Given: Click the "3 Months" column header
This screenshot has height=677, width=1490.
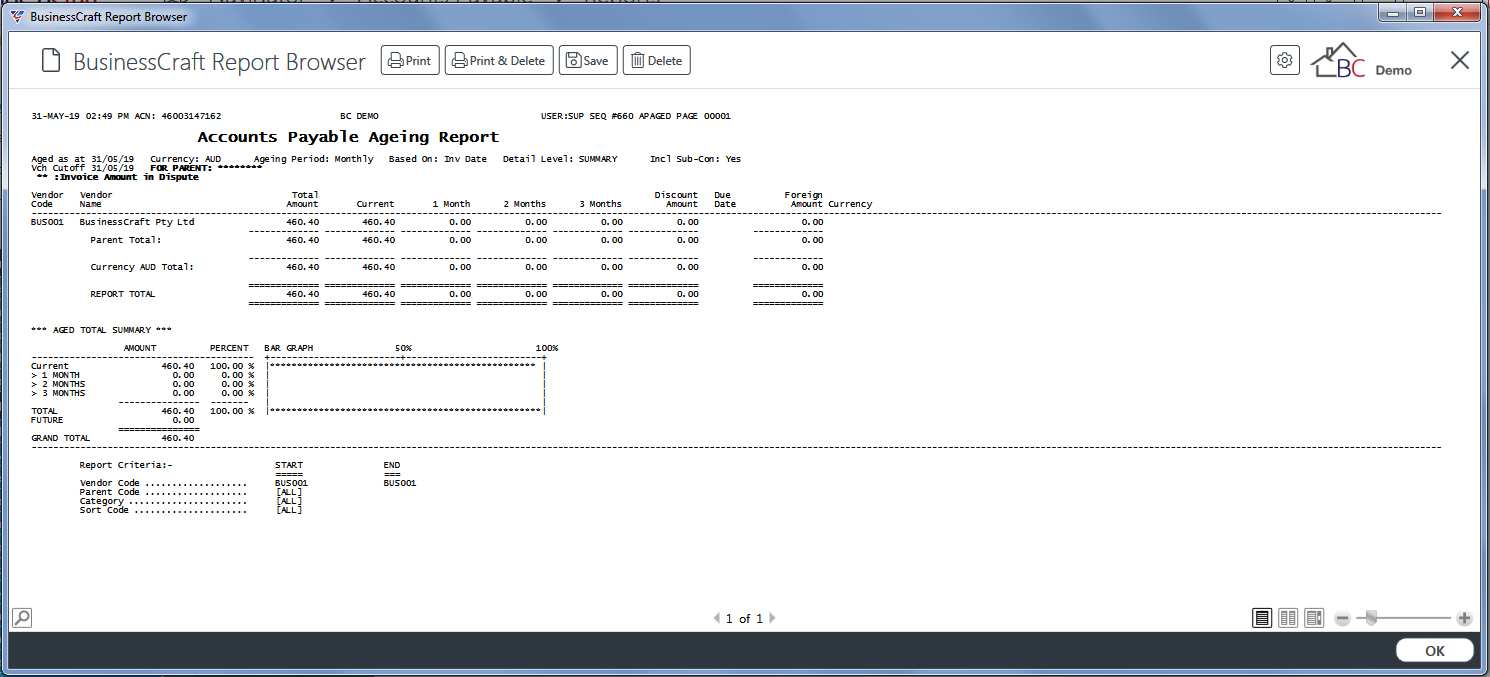Looking at the screenshot, I should (x=600, y=204).
